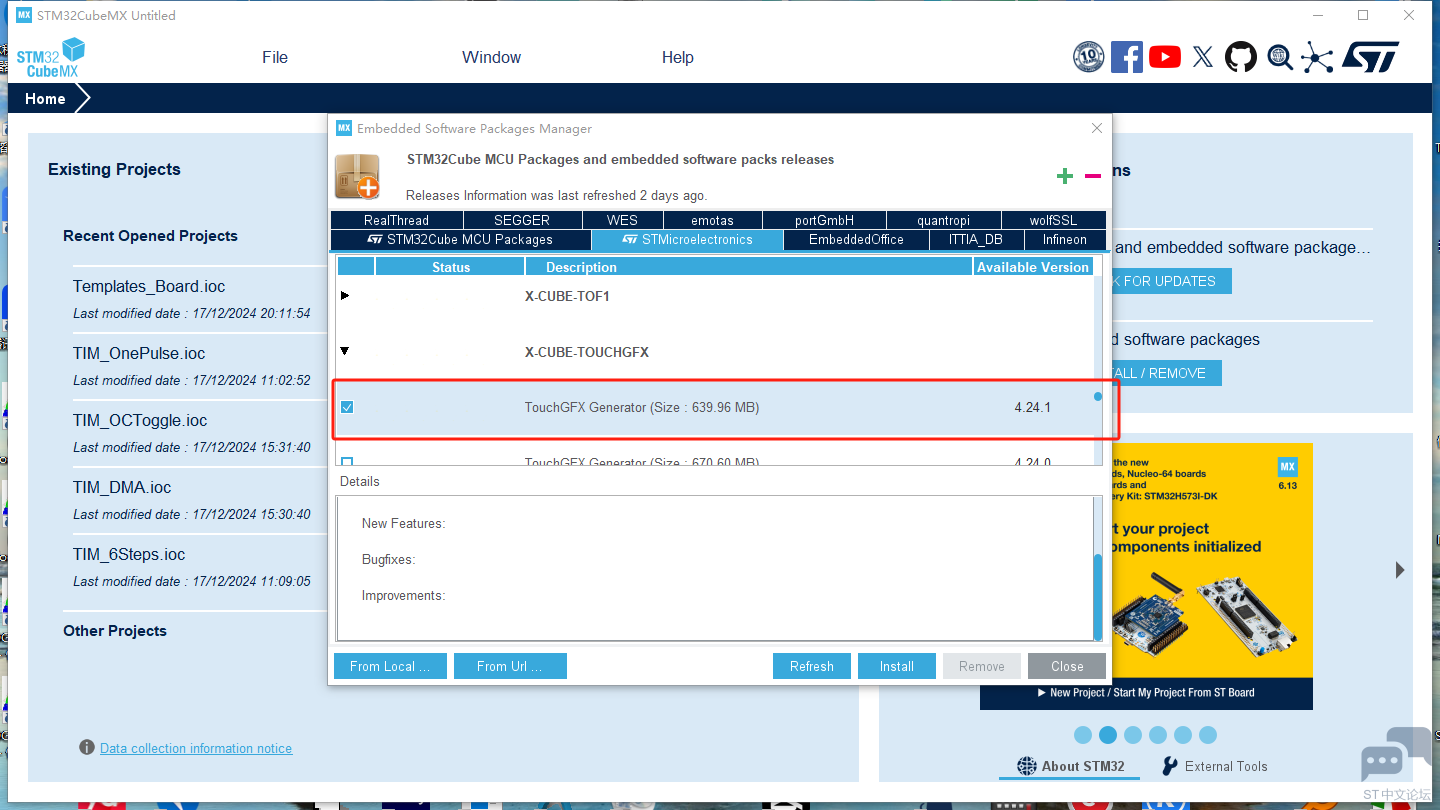Open recent project TIM_OCToggle.ioc
The width and height of the screenshot is (1440, 810).
pos(140,420)
